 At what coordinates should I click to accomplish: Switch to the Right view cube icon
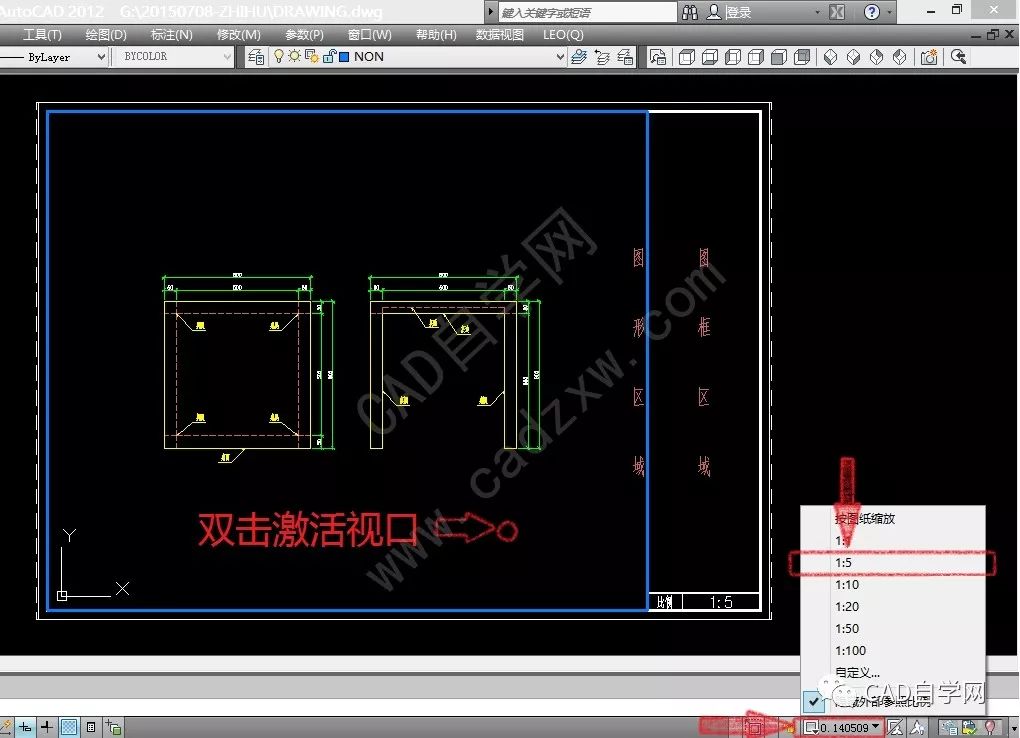(x=756, y=57)
